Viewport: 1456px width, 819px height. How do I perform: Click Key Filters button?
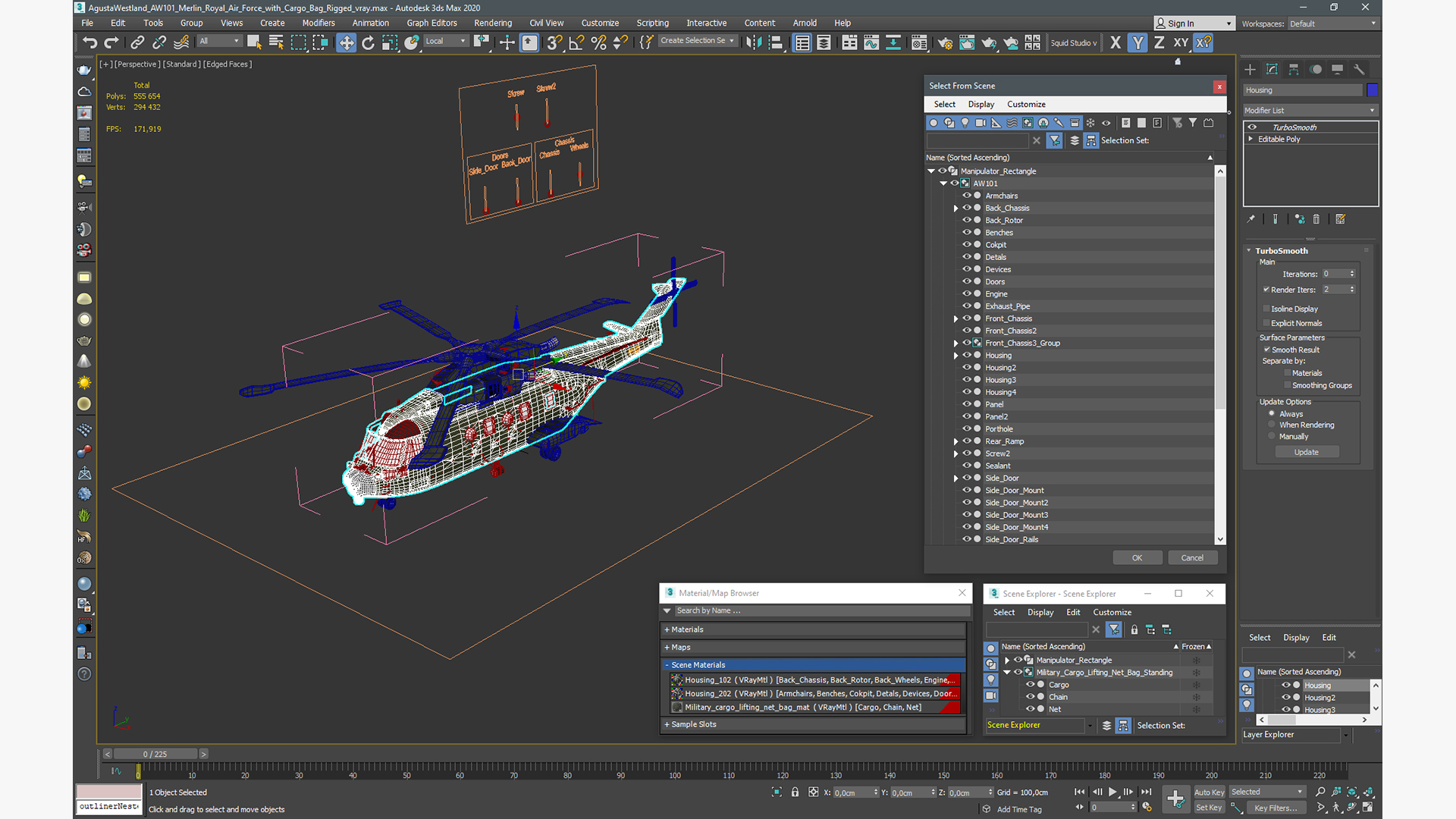coord(1276,808)
